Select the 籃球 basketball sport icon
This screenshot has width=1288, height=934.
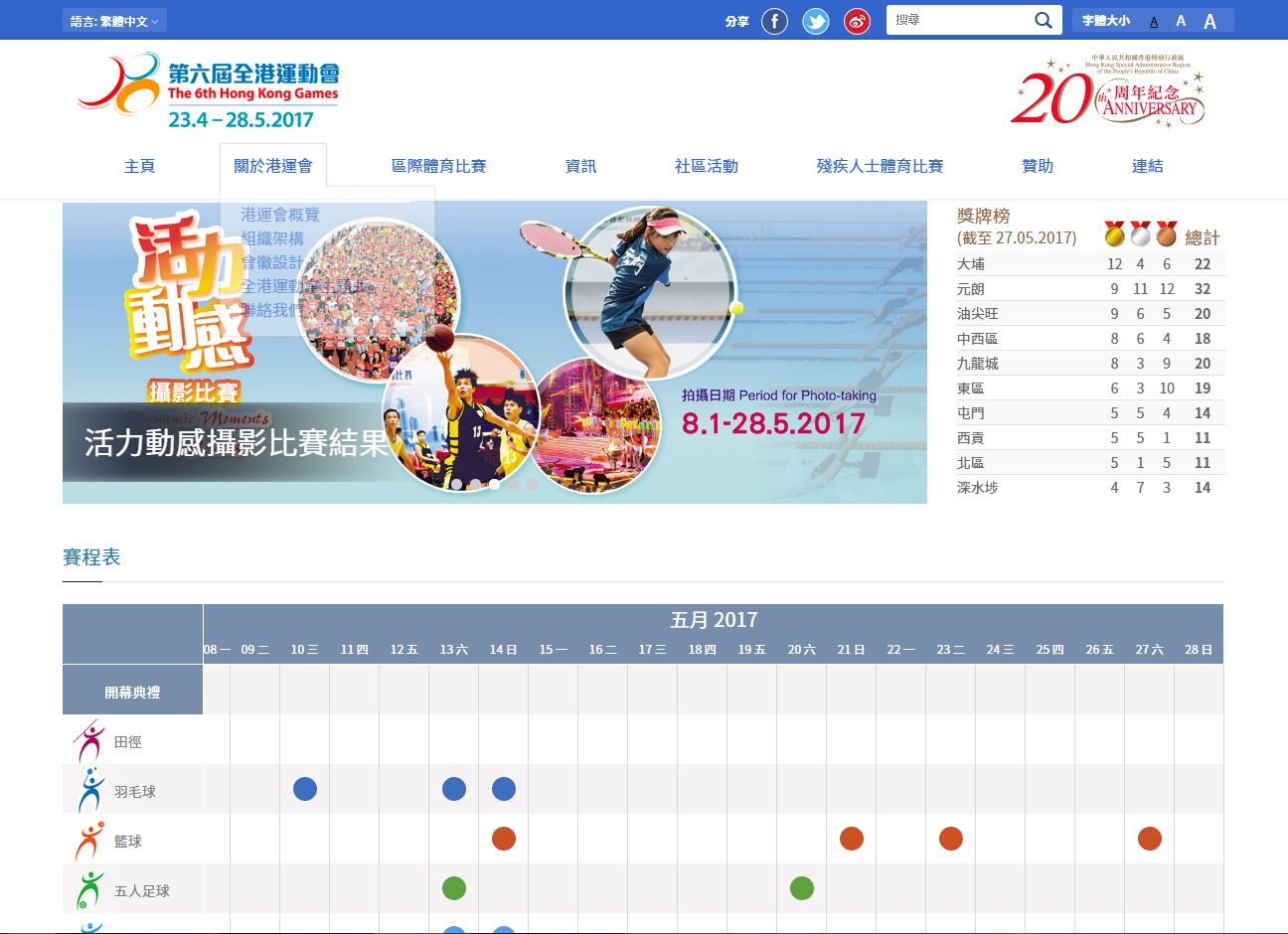89,841
